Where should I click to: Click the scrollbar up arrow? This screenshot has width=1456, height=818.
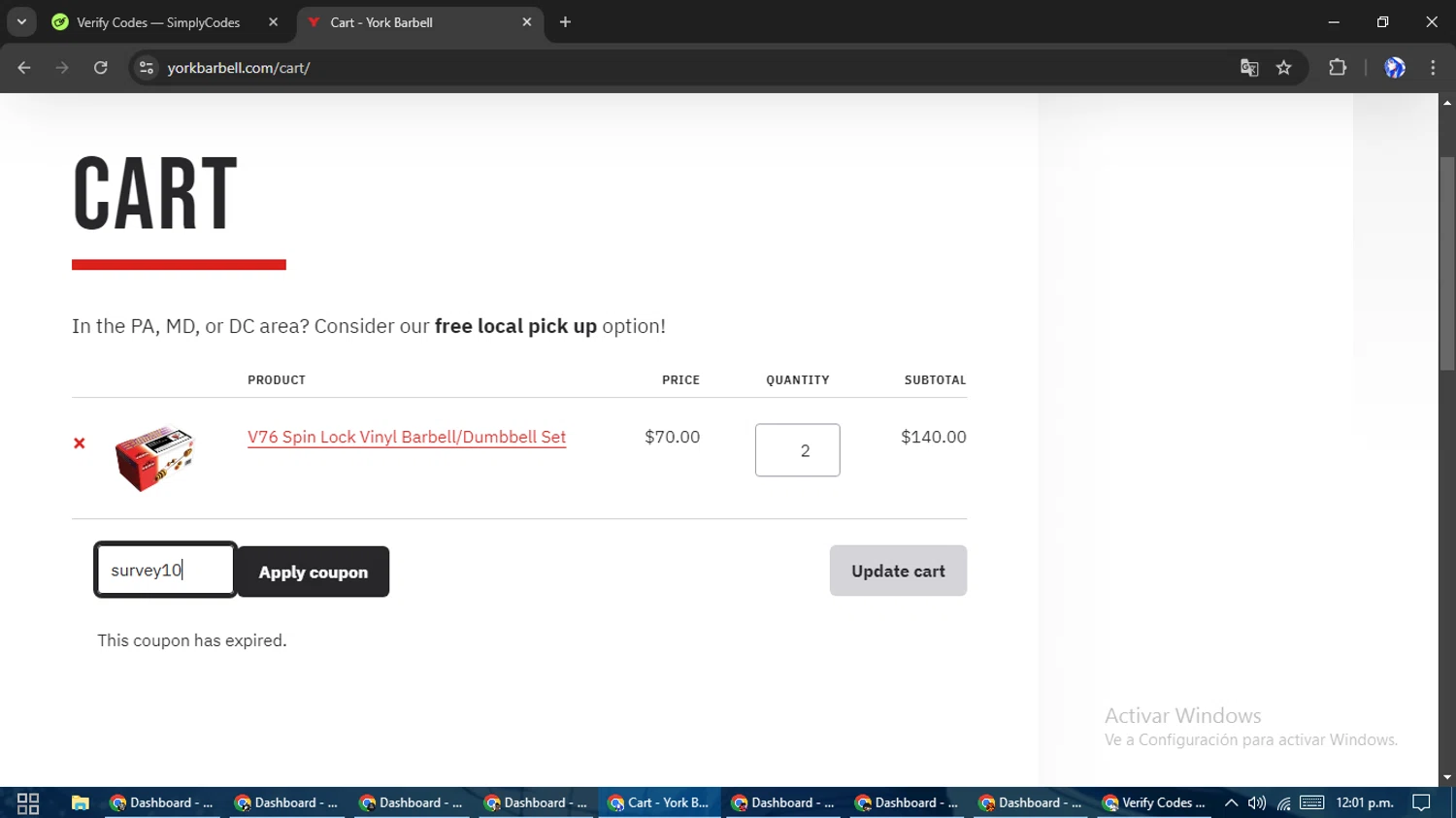click(1447, 102)
